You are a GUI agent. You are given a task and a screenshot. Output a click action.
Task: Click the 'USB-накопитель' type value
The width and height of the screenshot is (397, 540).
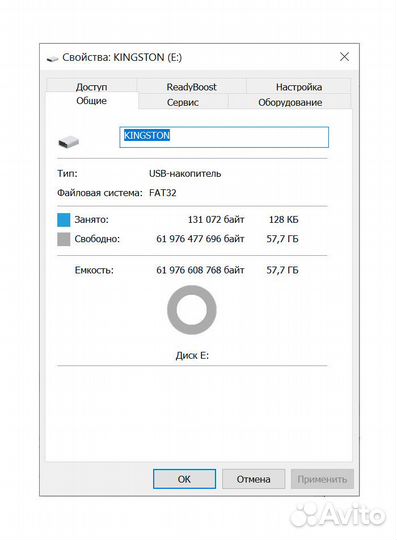(x=185, y=173)
